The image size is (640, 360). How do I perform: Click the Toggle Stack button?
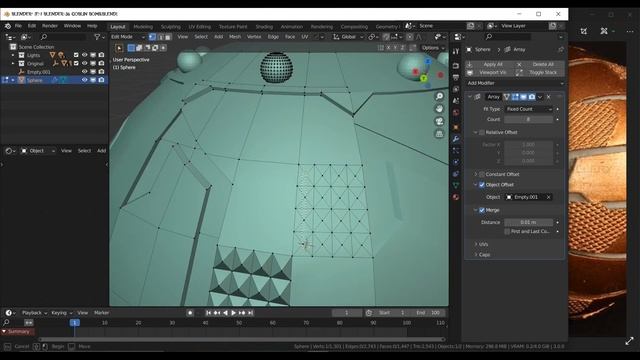click(x=540, y=73)
